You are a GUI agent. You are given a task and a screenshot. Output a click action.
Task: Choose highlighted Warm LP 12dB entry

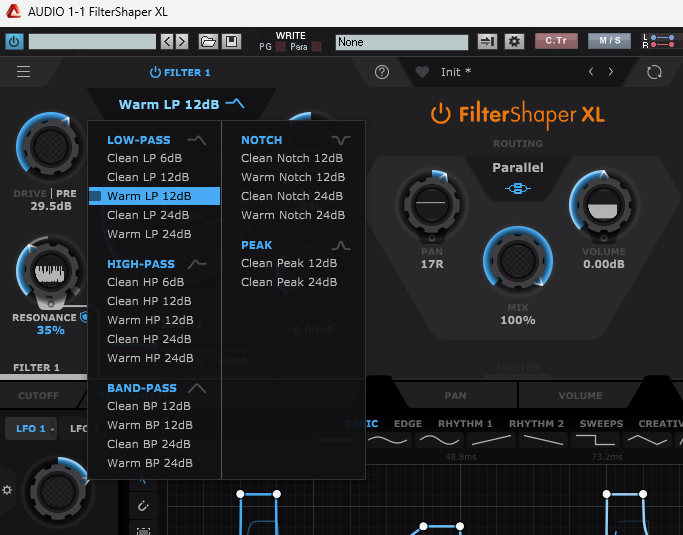point(154,196)
